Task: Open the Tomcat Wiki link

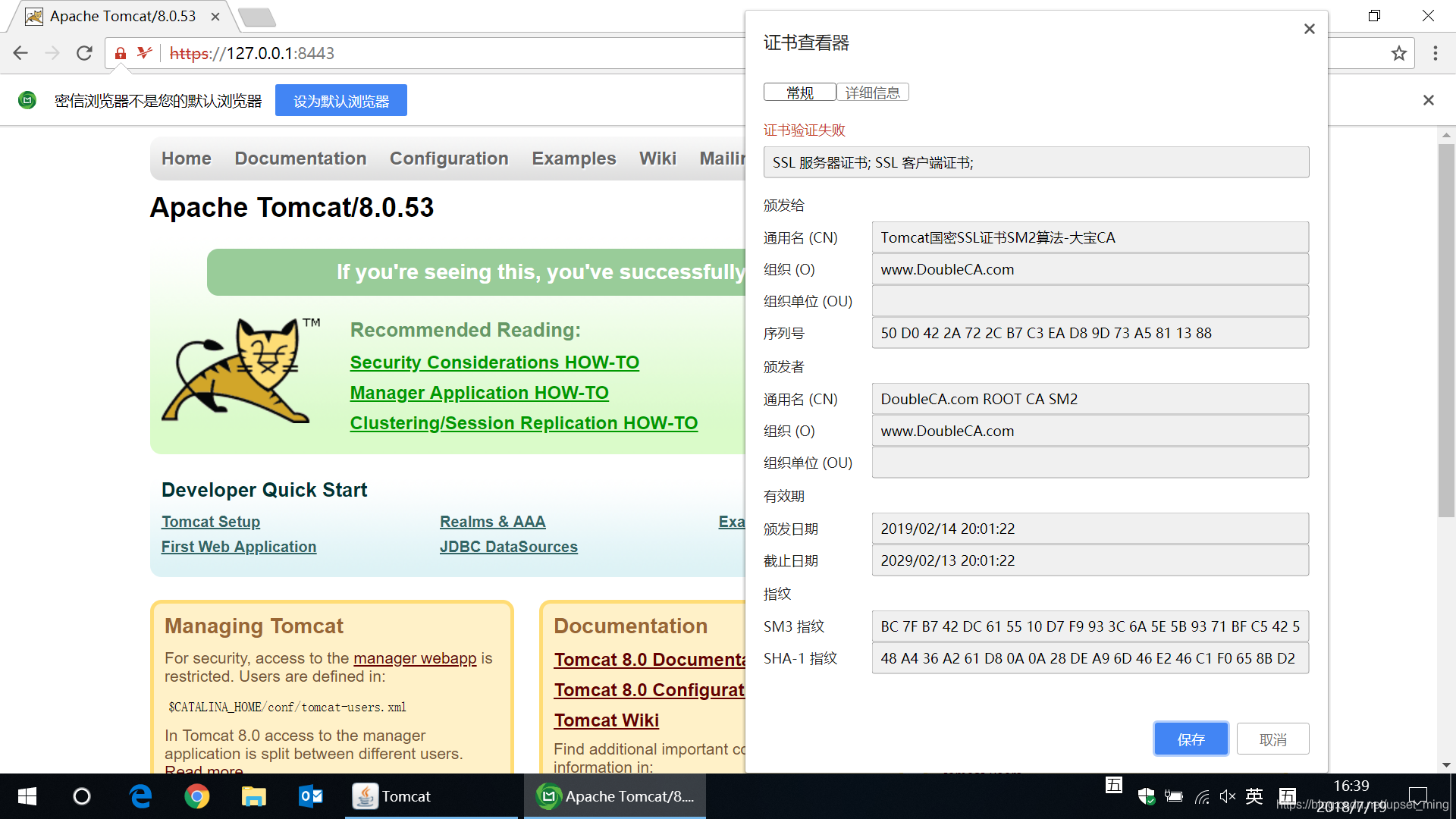Action: [607, 720]
